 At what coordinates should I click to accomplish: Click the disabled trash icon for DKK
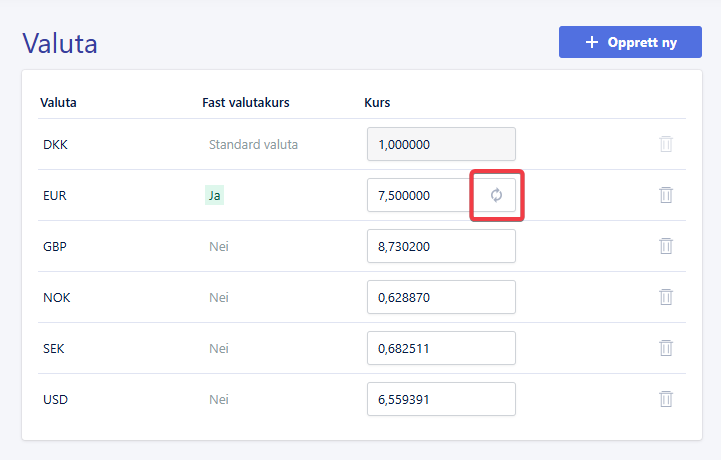(x=666, y=144)
